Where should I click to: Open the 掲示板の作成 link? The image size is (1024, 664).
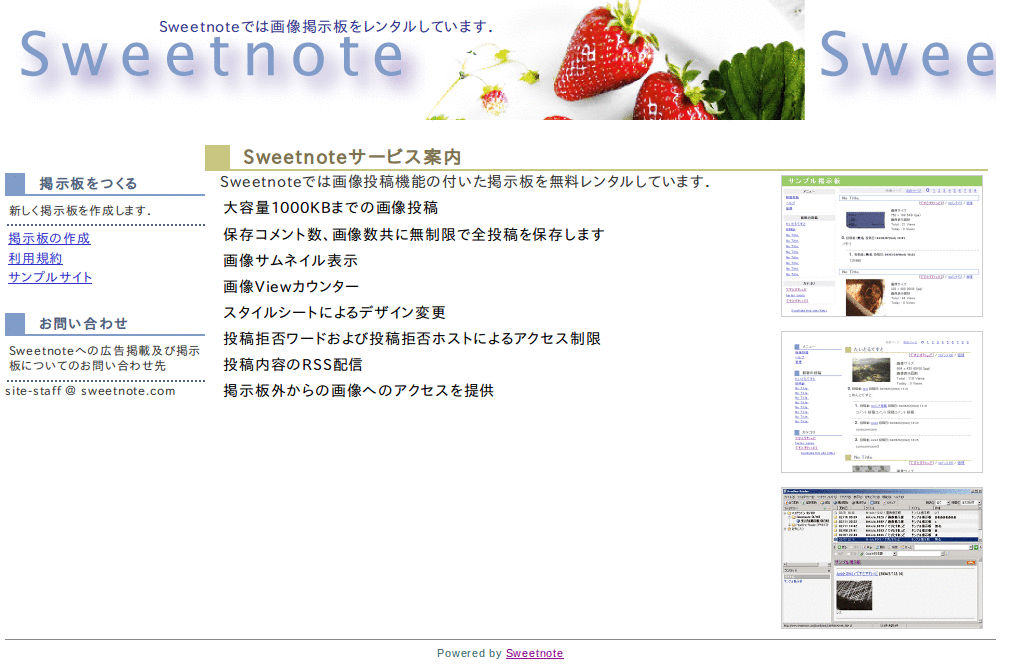[x=49, y=238]
